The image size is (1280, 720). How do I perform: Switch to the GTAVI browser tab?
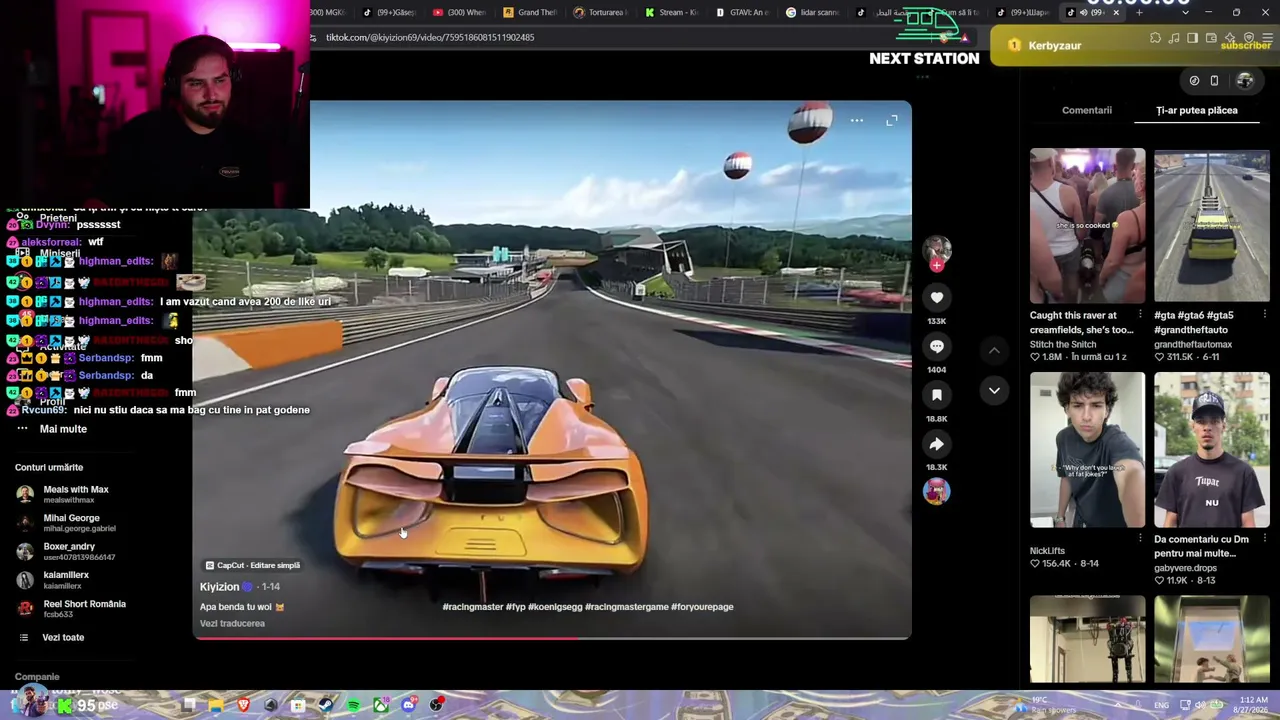[742, 13]
